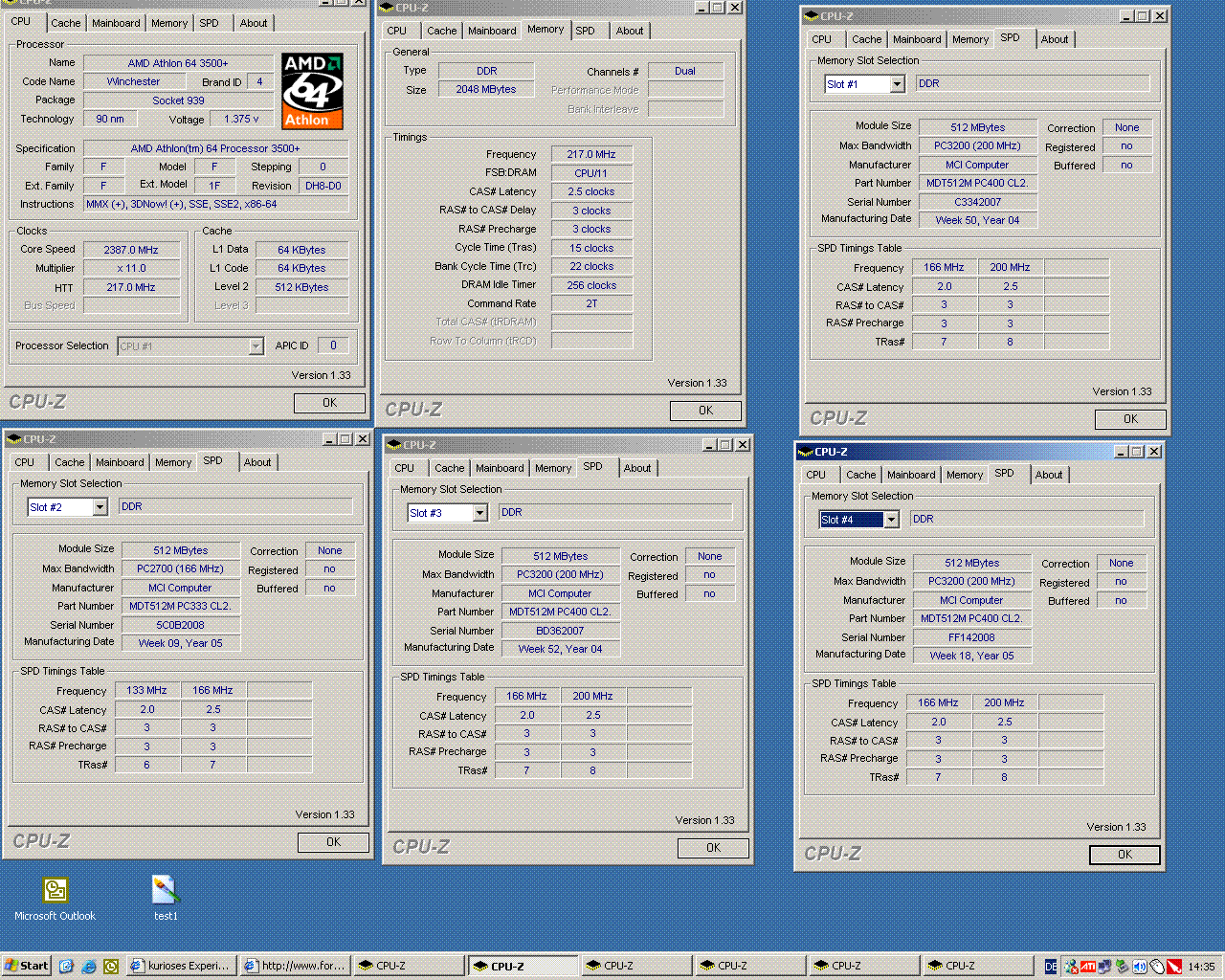The height and width of the screenshot is (980, 1225).
Task: Open Mainboard tab in the Slot #3 window
Action: 500,468
